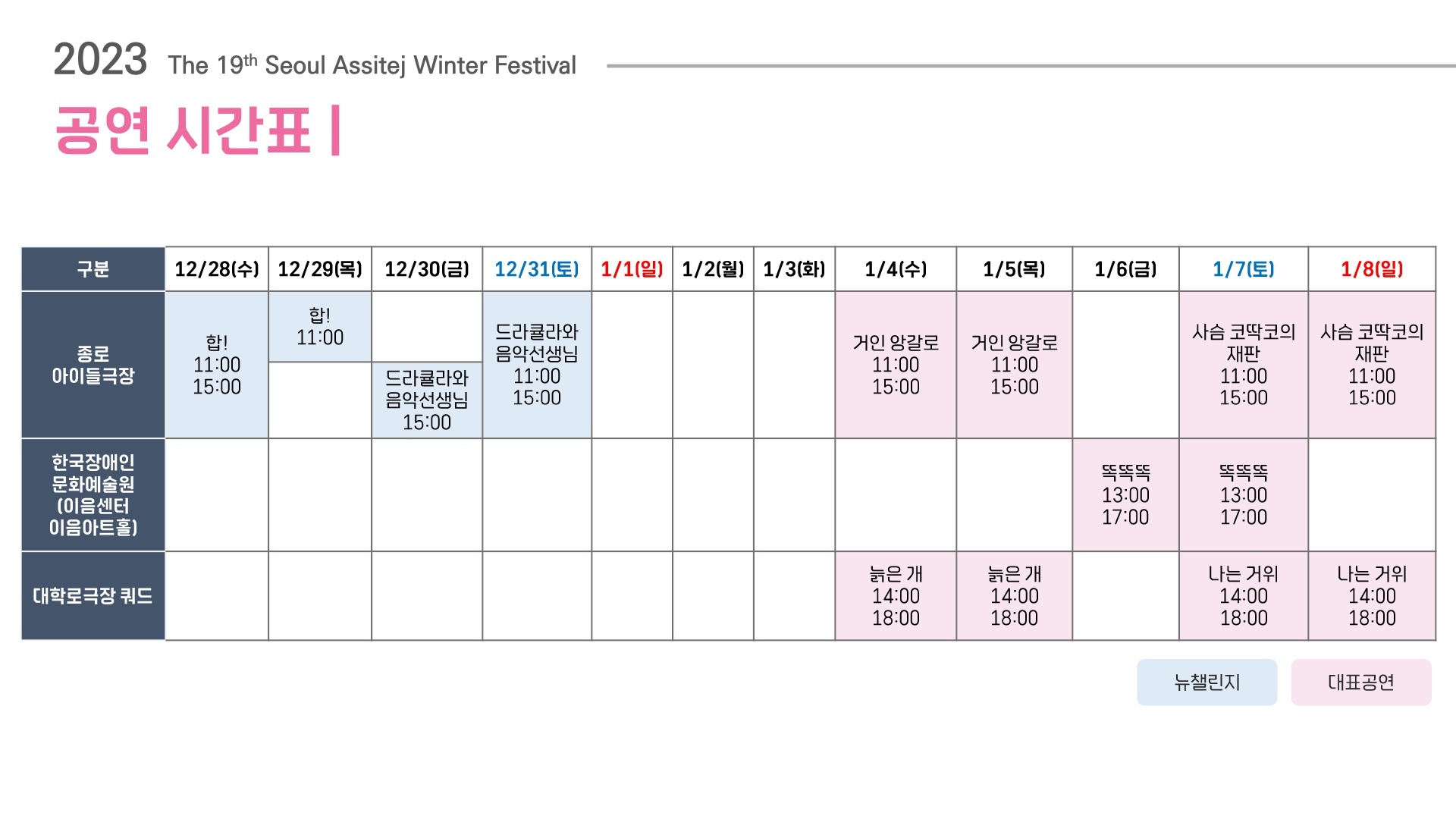
Task: Click the 구분 header cell
Action: click(93, 269)
